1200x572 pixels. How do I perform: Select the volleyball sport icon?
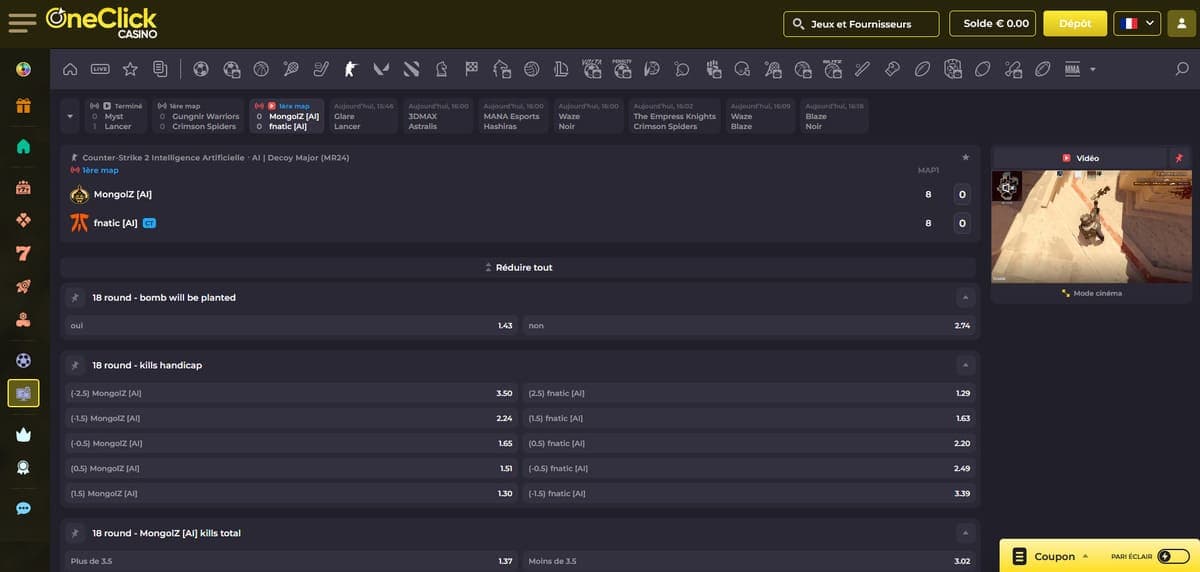531,69
